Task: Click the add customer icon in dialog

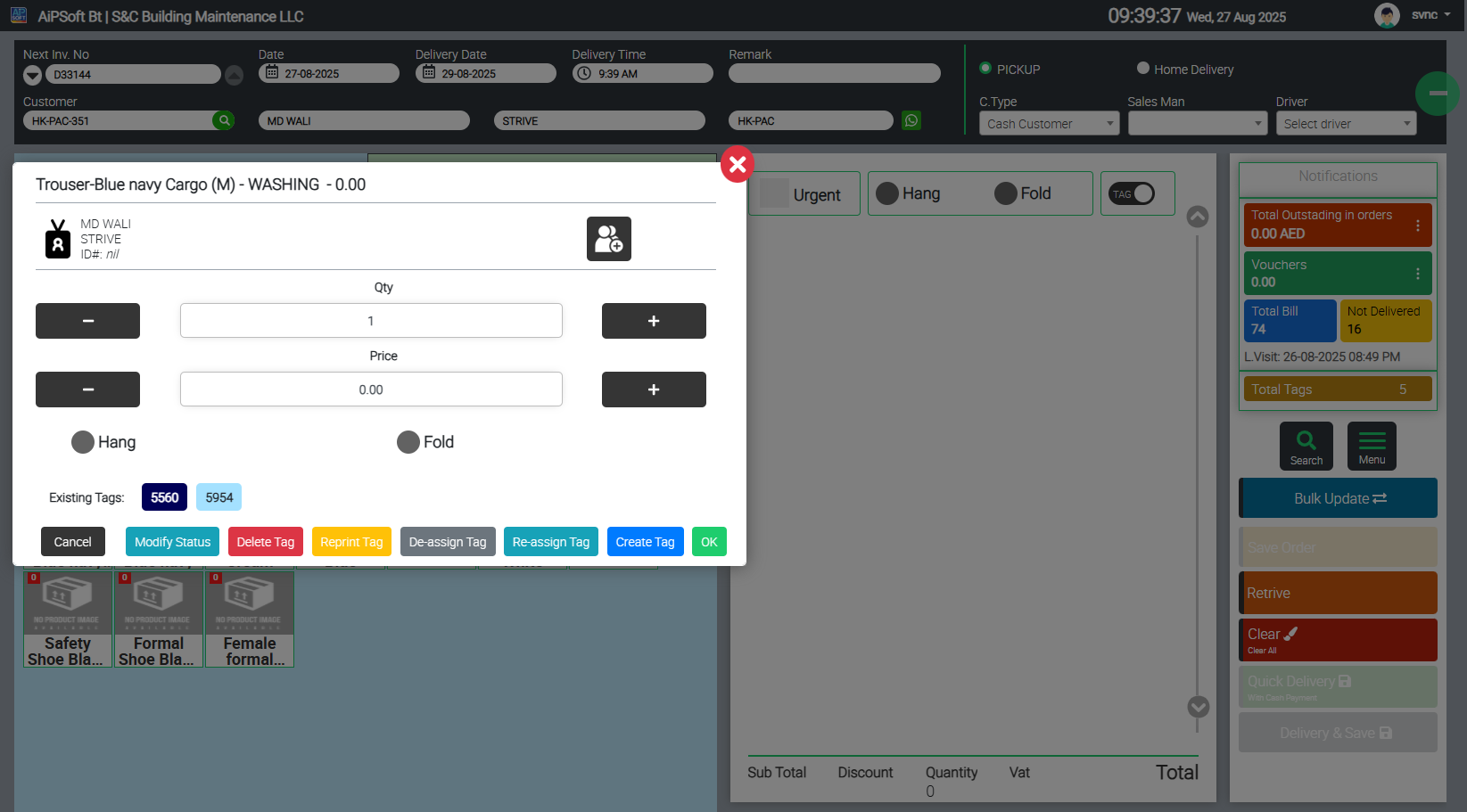Action: pyautogui.click(x=608, y=239)
